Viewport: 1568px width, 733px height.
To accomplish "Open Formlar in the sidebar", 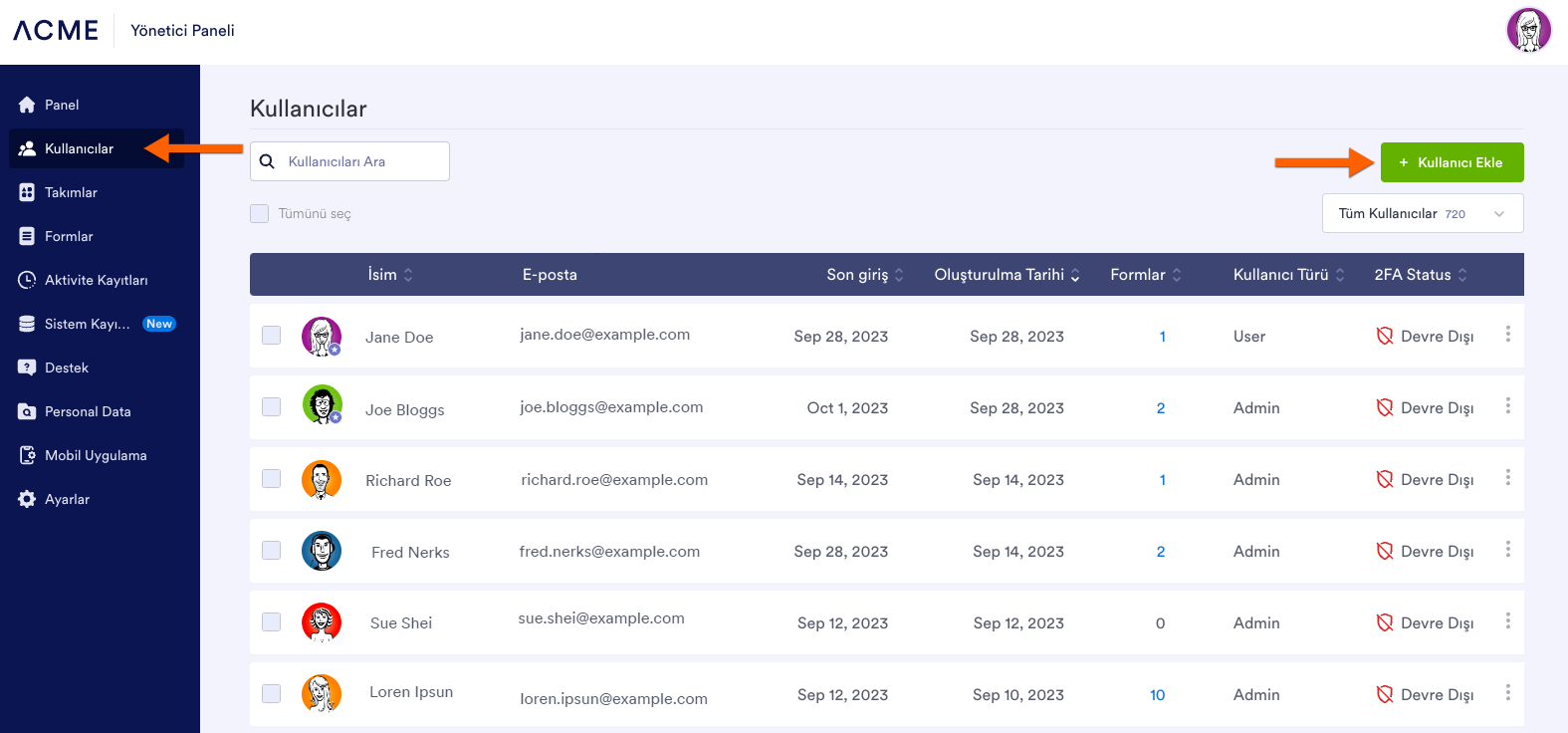I will [69, 236].
